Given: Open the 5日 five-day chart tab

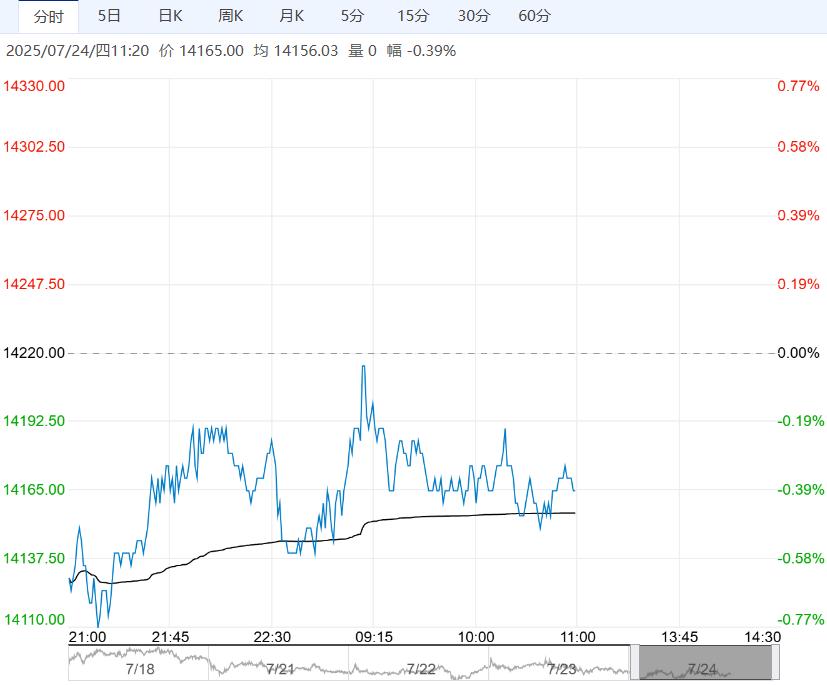Looking at the screenshot, I should pos(110,16).
